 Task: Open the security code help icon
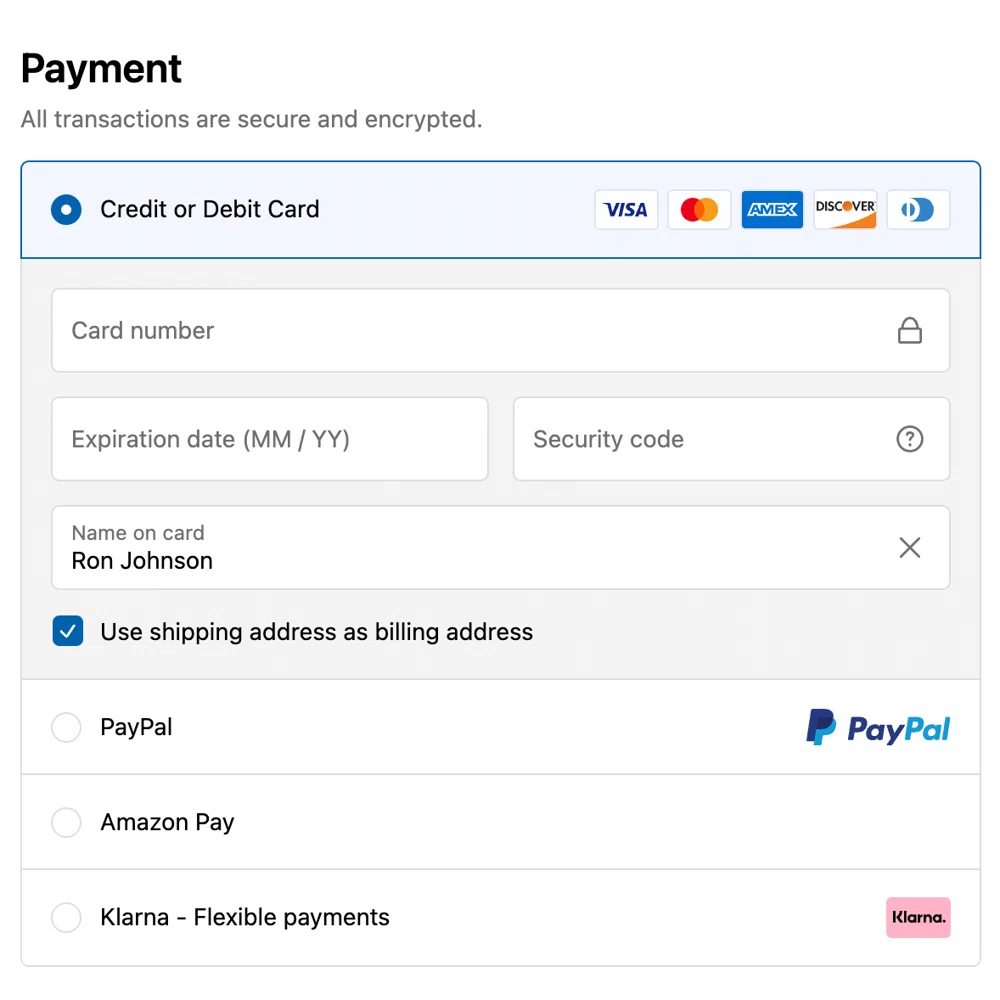pyautogui.click(x=909, y=439)
